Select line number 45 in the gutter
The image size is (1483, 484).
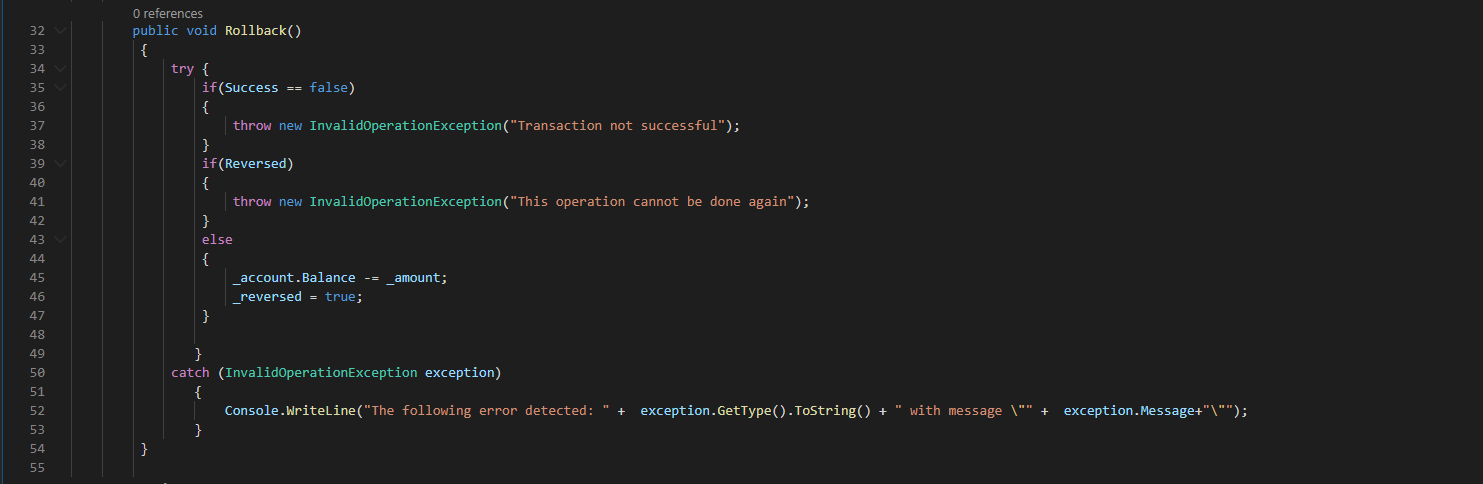click(37, 277)
